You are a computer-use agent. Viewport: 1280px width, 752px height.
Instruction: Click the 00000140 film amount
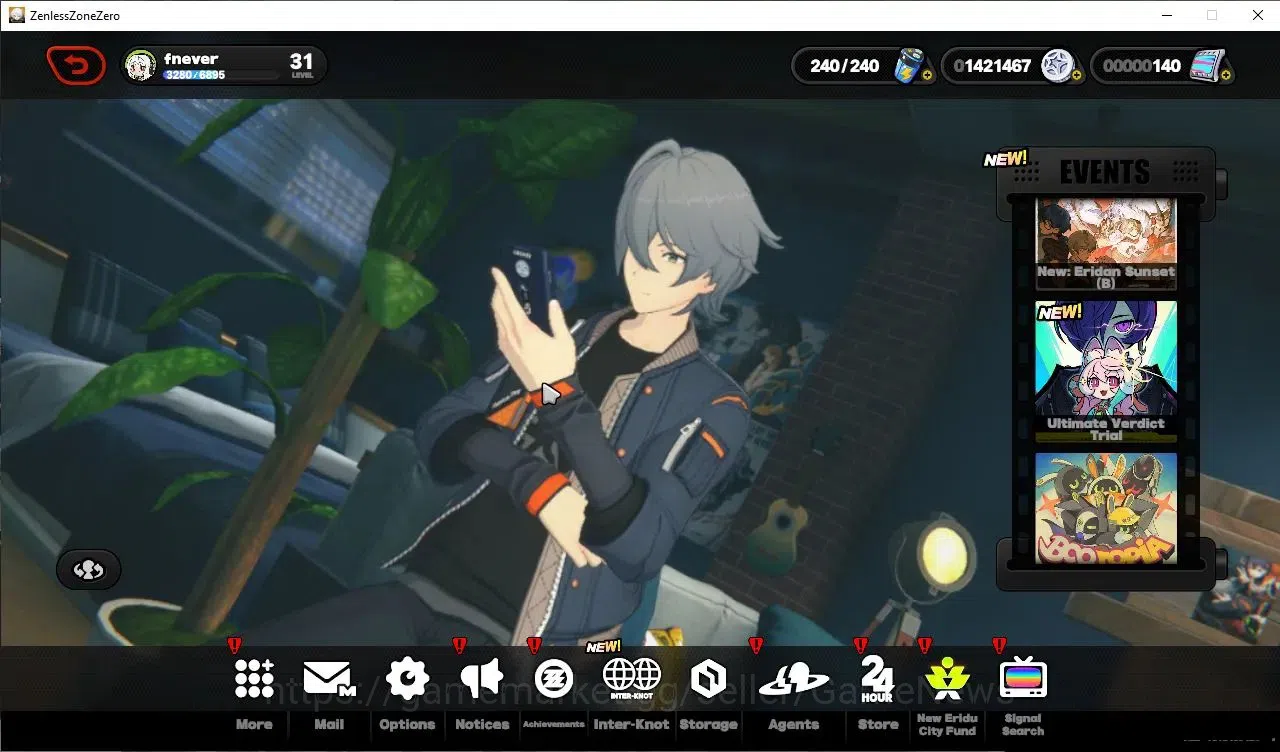(x=1142, y=66)
